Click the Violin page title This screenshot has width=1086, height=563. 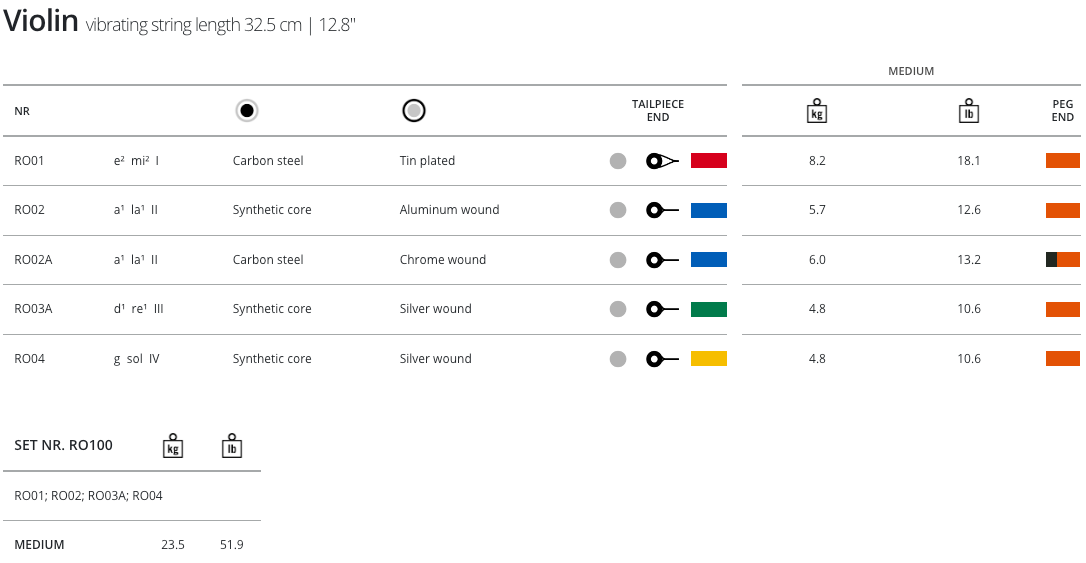point(41,21)
